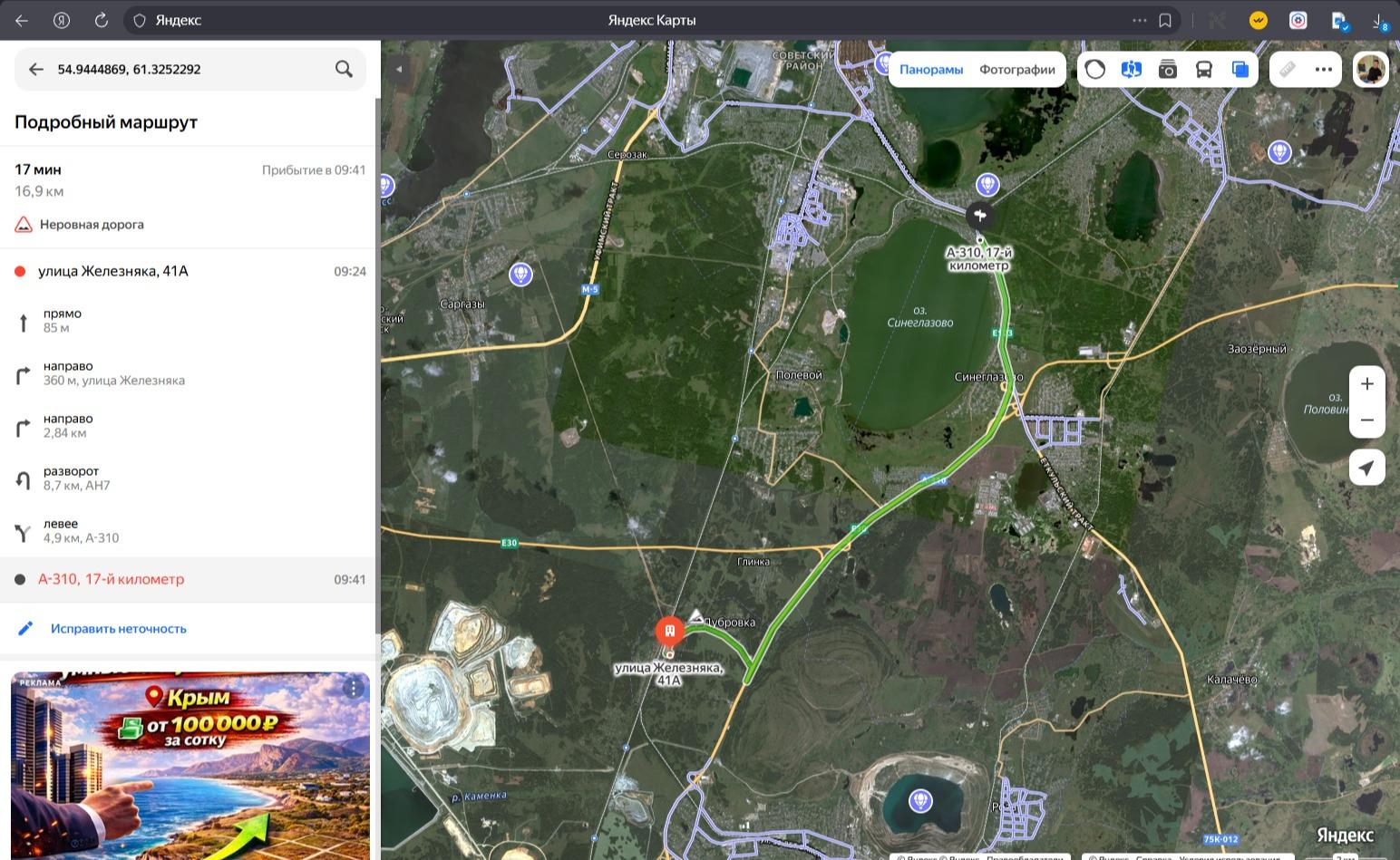
Task: Bookmark this page with the bookmark icon
Action: (1165, 20)
